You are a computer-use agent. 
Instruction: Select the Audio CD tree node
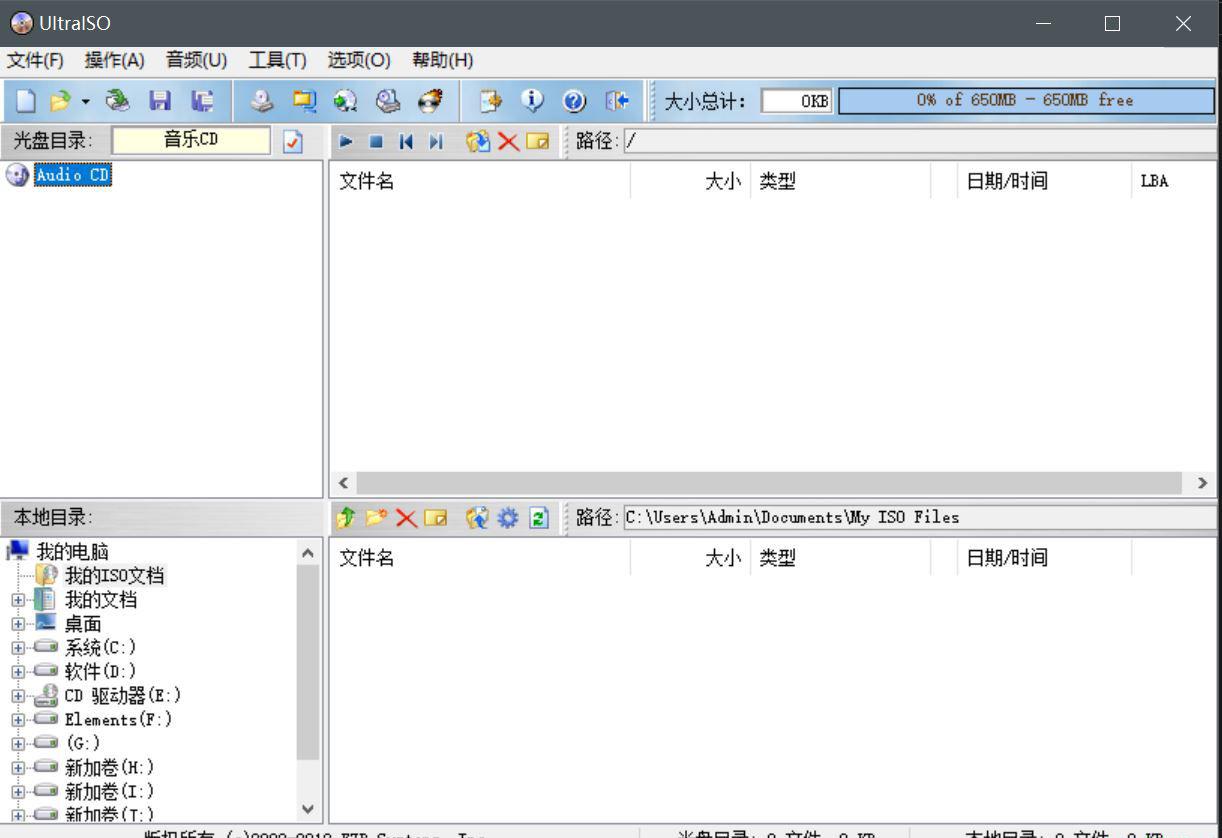72,175
